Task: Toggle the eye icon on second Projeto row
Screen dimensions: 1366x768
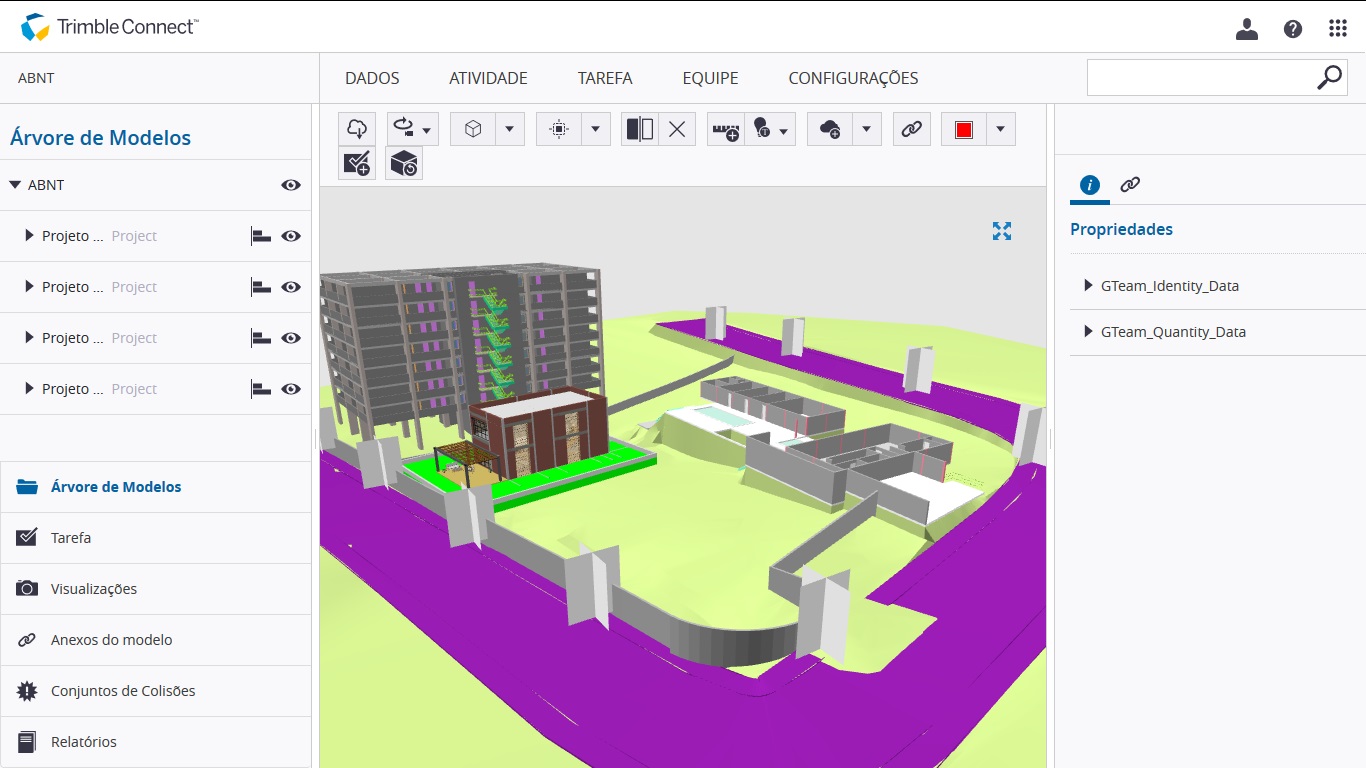Action: 291,287
